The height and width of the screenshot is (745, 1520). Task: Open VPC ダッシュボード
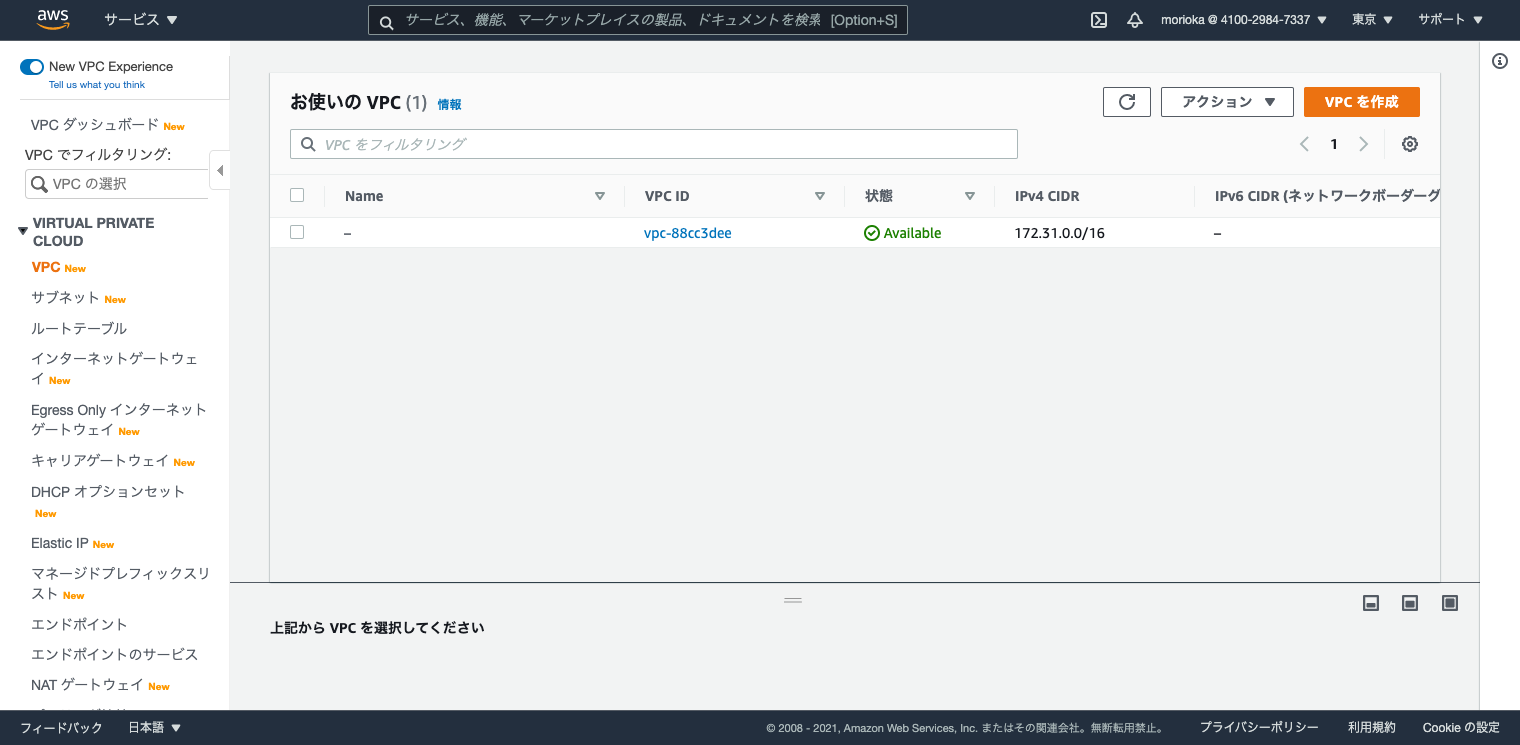tap(95, 125)
